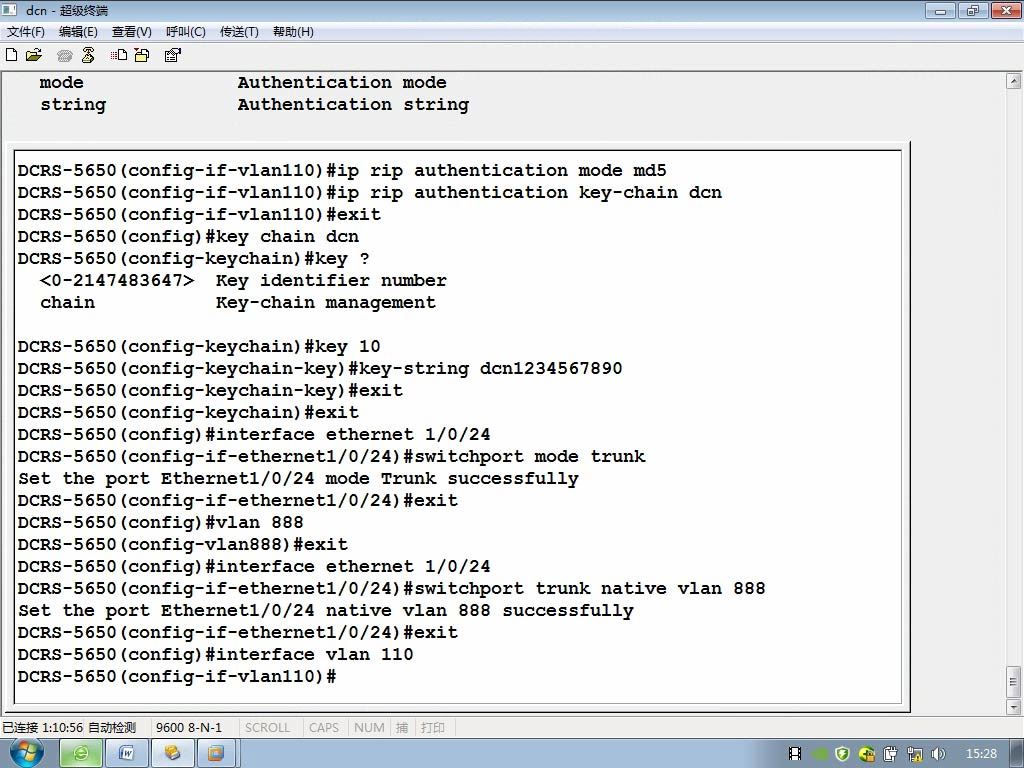Click the final config-if-vlan110 prompt line
The height and width of the screenshot is (768, 1024).
point(177,677)
